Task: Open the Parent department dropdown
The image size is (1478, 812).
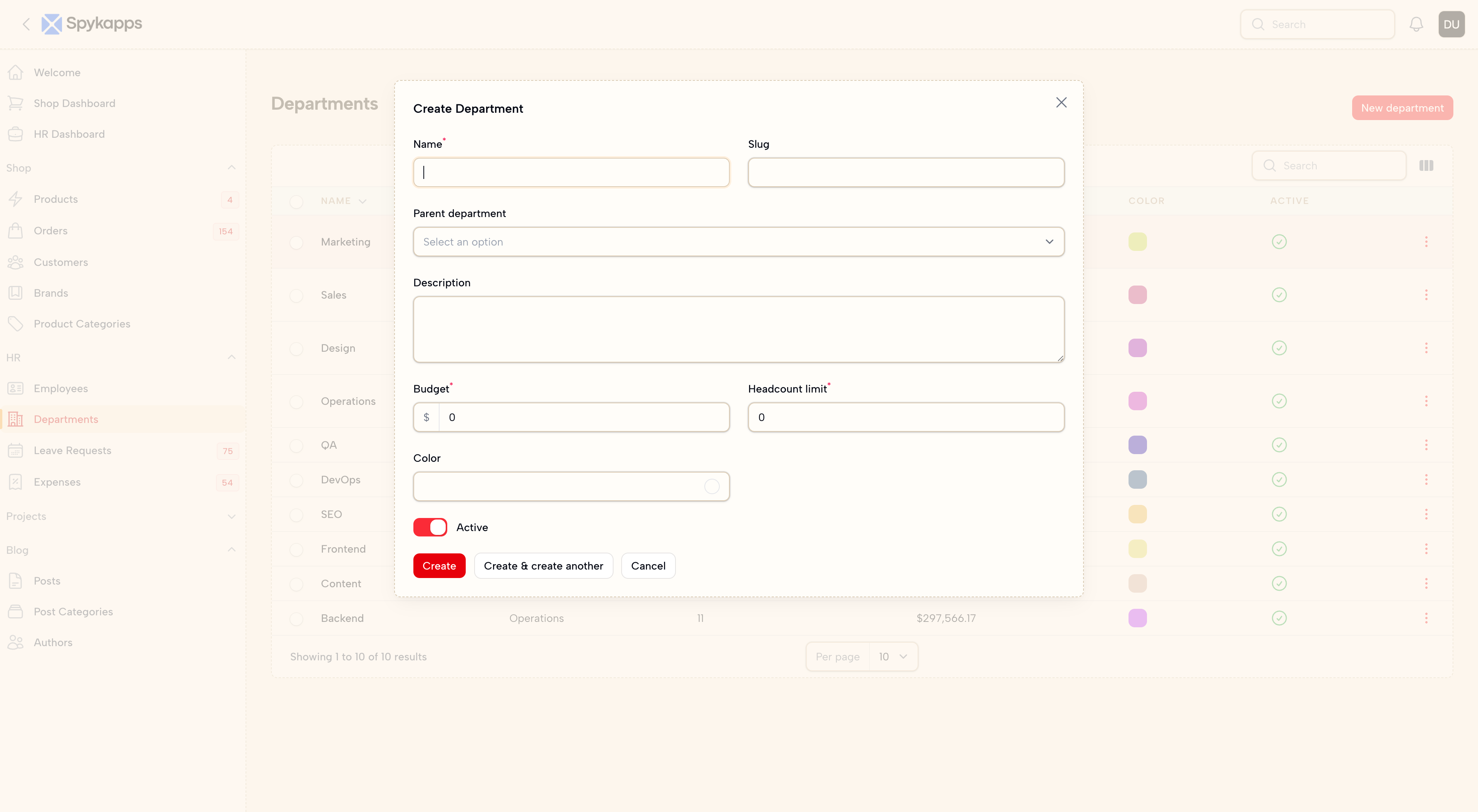Action: pyautogui.click(x=739, y=242)
